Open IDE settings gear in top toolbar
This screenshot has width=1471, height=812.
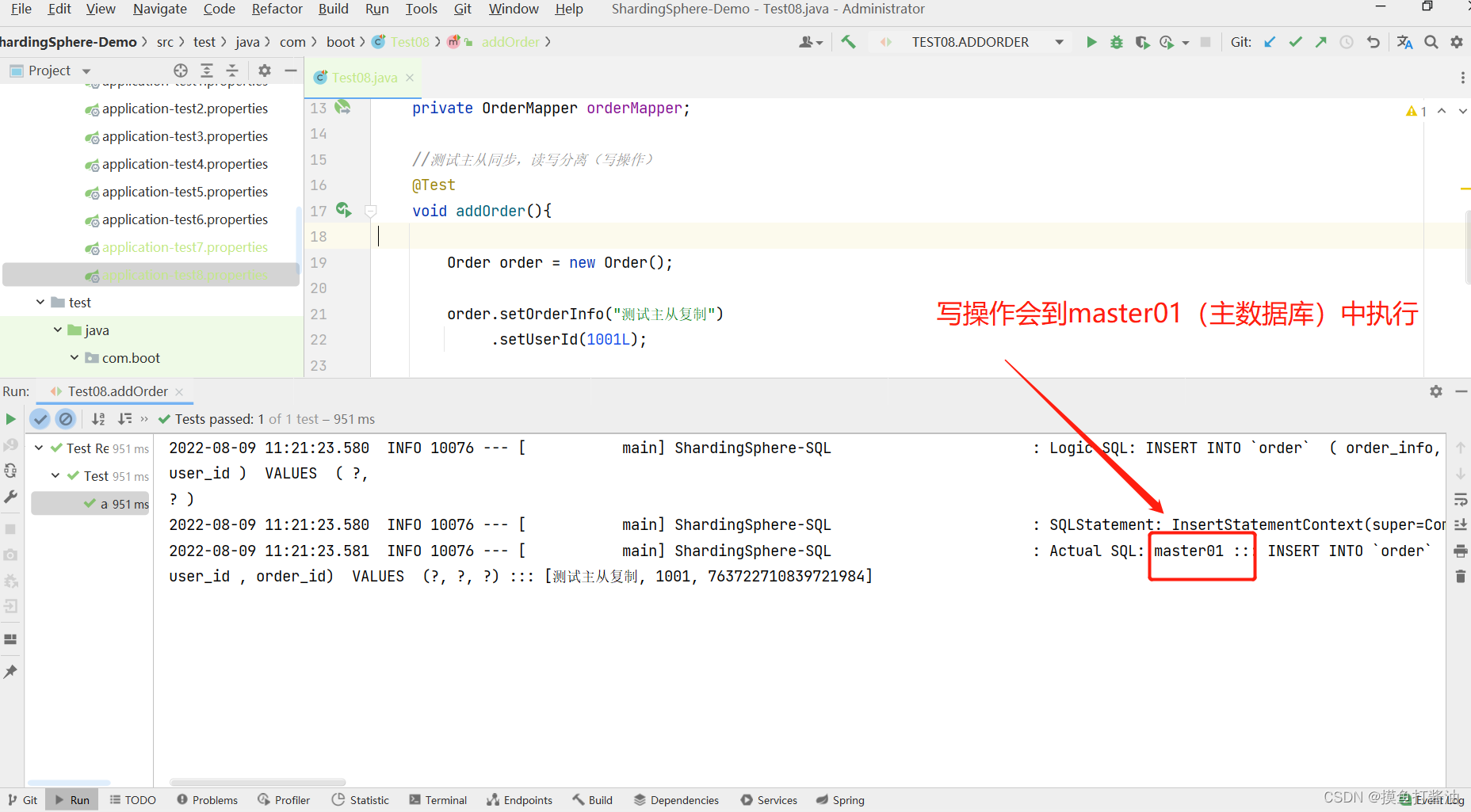1457,42
